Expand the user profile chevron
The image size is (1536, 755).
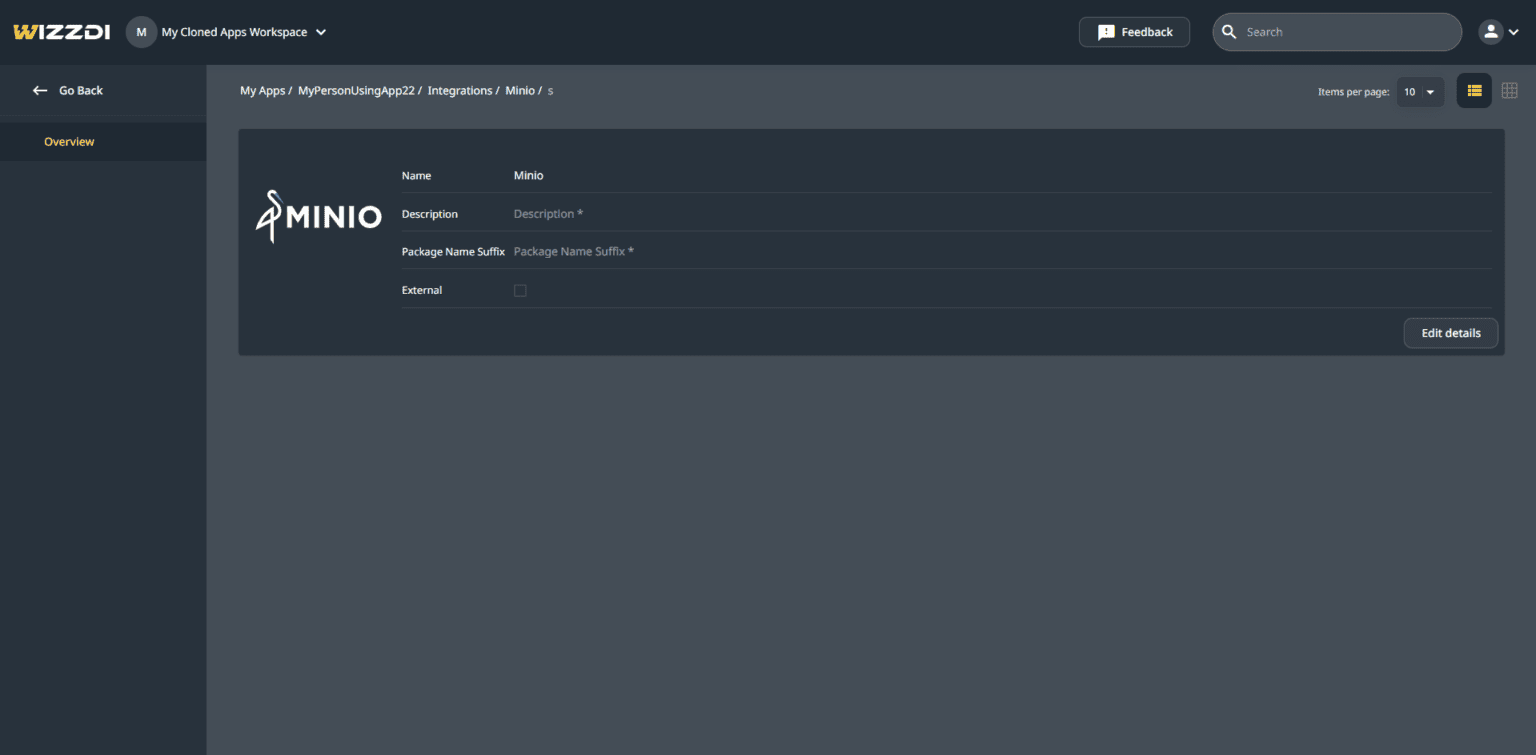pyautogui.click(x=1514, y=32)
